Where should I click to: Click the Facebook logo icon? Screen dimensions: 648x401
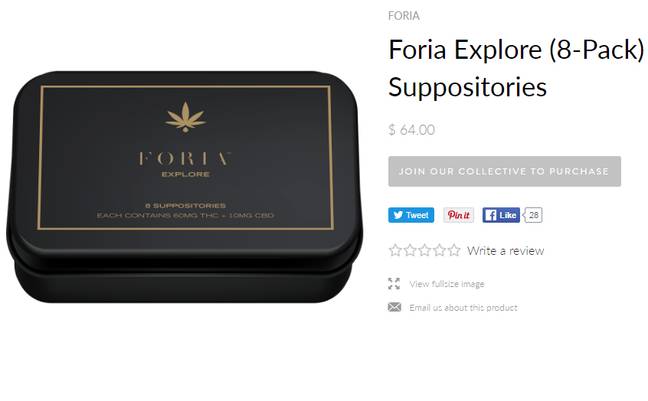click(491, 215)
